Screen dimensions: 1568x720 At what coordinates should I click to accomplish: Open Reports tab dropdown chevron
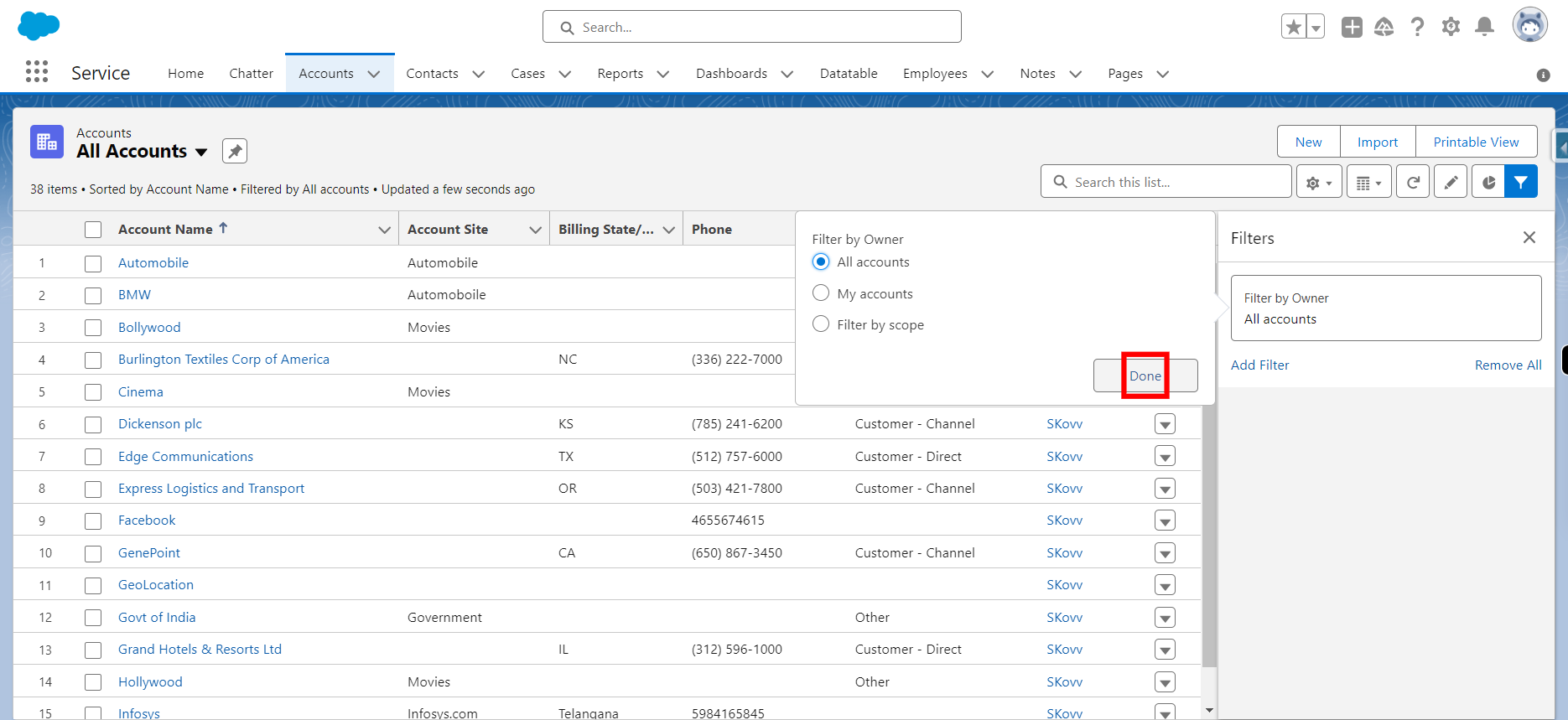[x=663, y=74]
